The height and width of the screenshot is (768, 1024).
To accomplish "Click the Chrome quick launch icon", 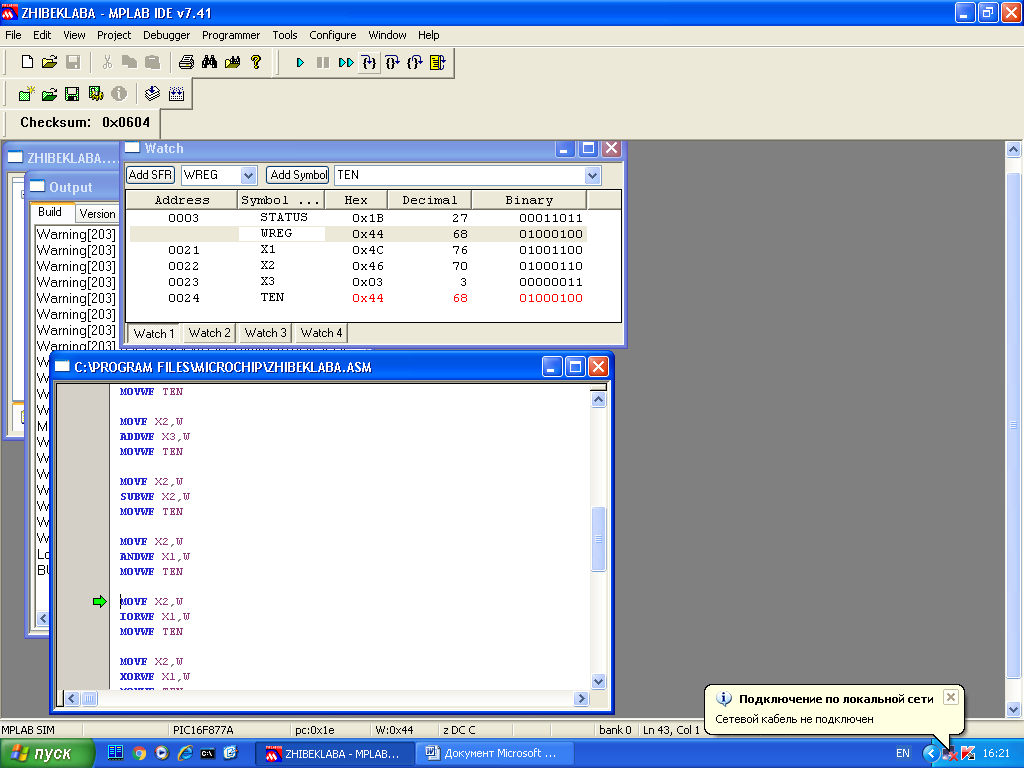I will click(x=139, y=754).
